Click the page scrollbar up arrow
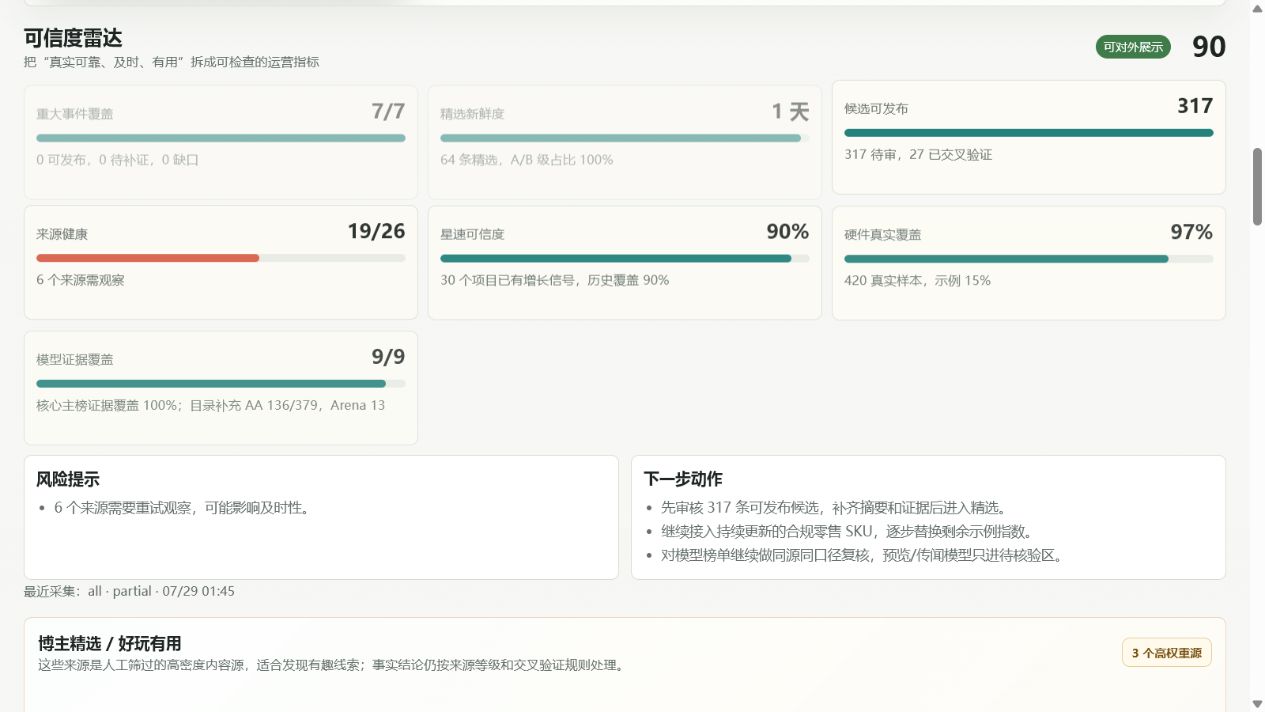This screenshot has height=712, width=1265. coord(1257,8)
